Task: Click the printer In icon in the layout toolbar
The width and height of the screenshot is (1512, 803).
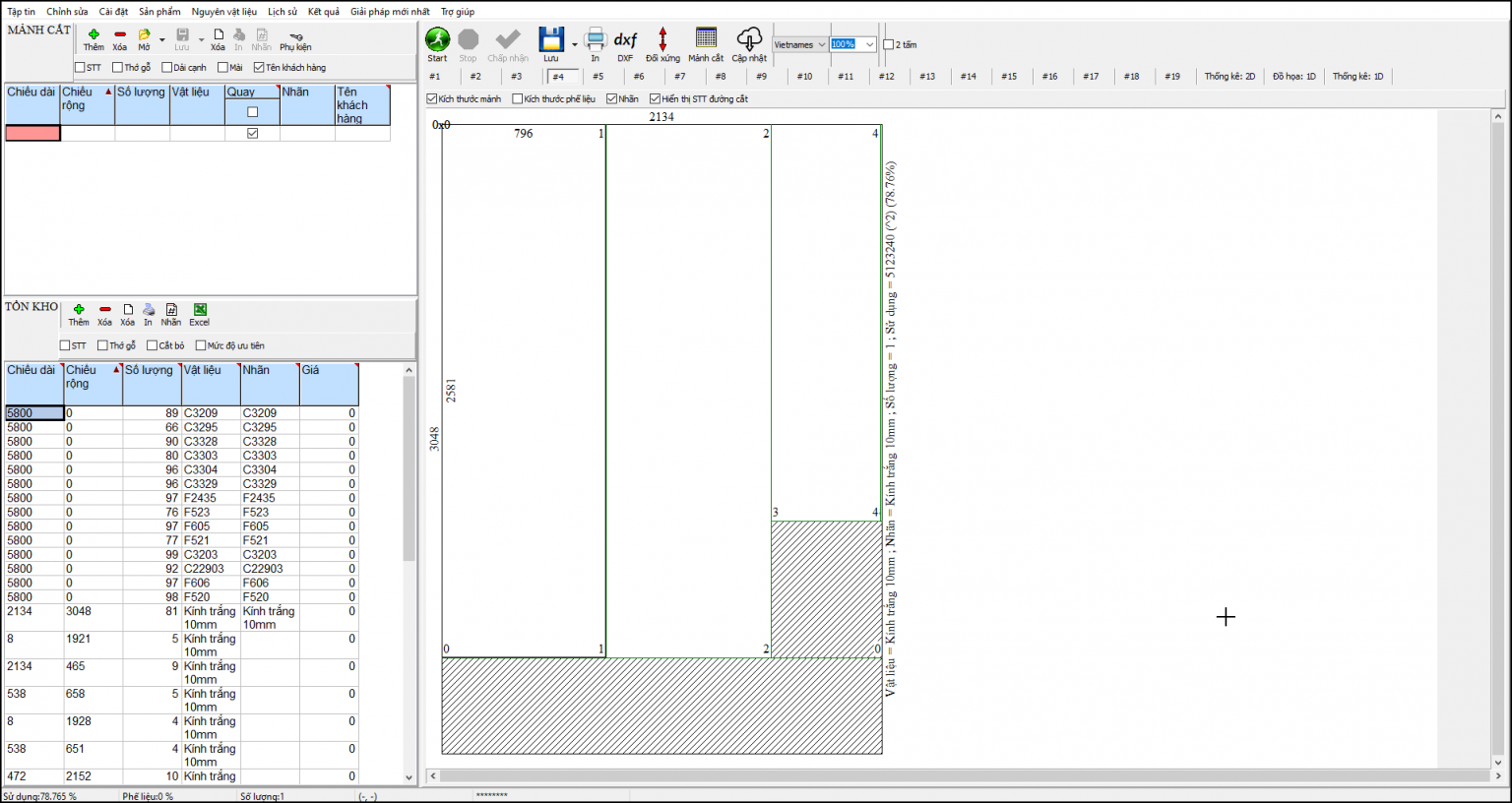Action: pos(595,39)
